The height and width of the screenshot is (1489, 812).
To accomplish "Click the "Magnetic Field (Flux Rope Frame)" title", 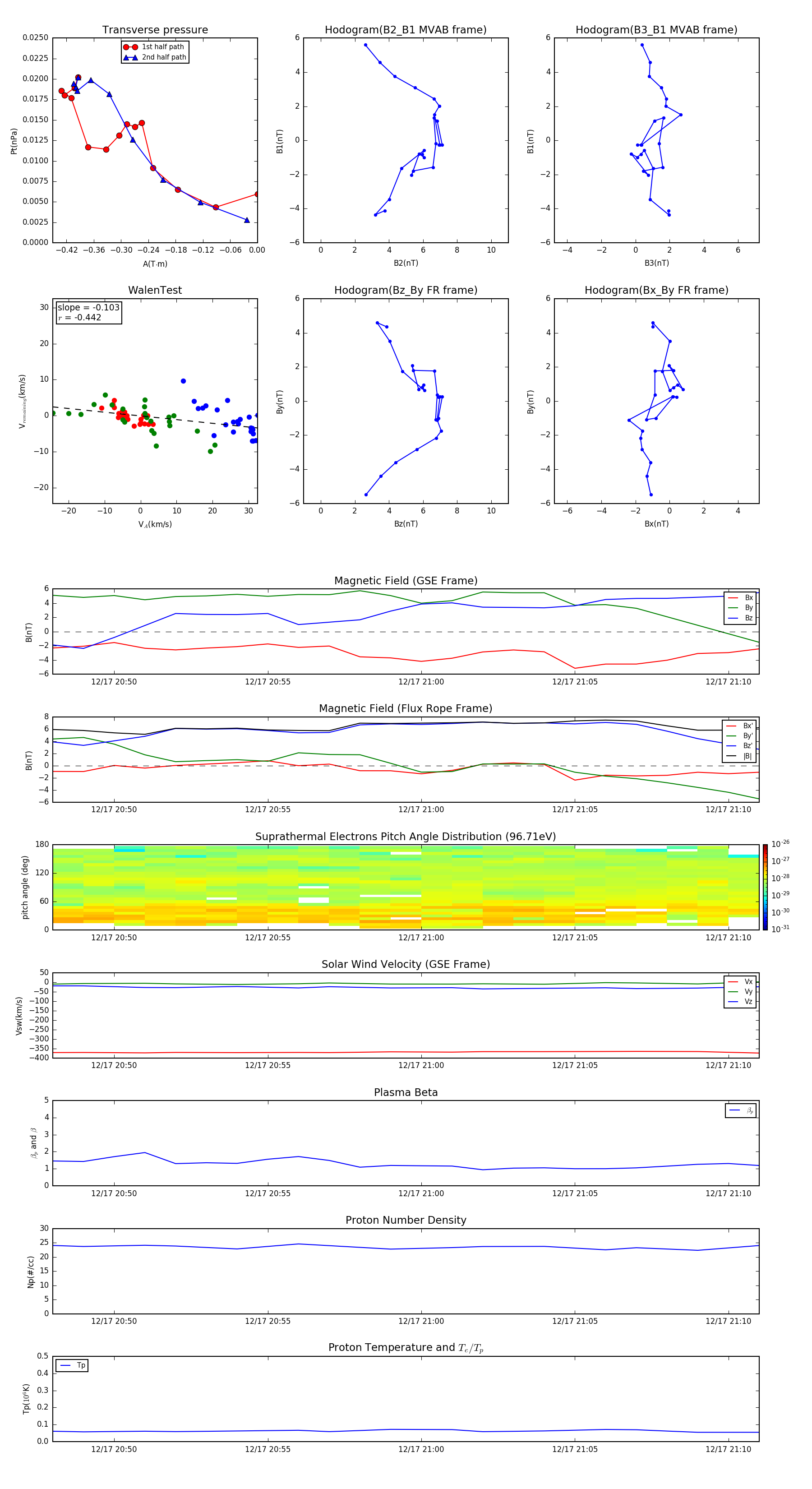I will [406, 709].
